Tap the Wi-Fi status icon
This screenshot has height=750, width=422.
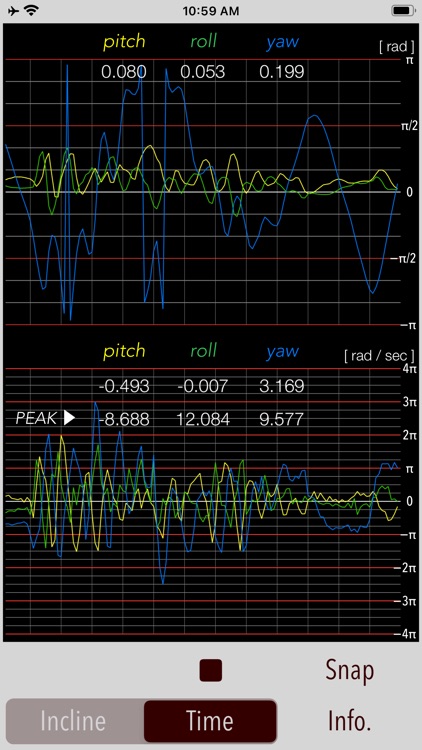[33, 11]
